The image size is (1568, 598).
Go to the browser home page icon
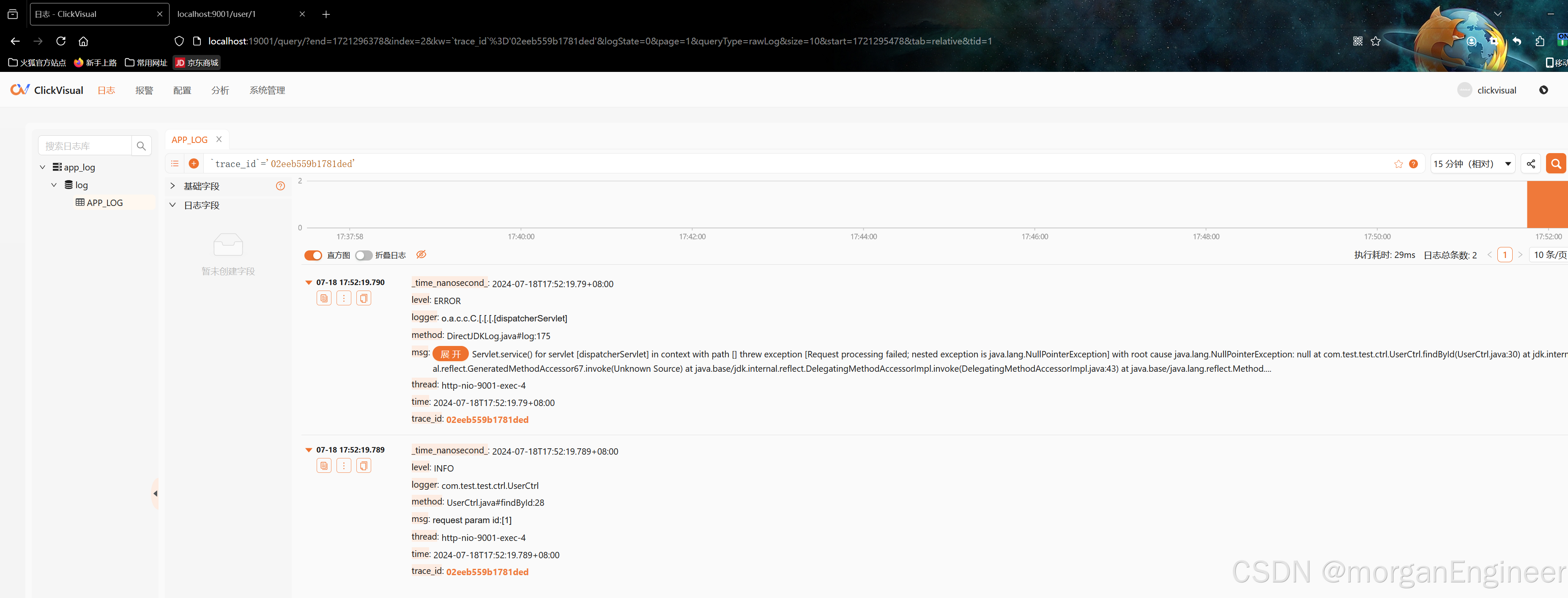tap(83, 41)
